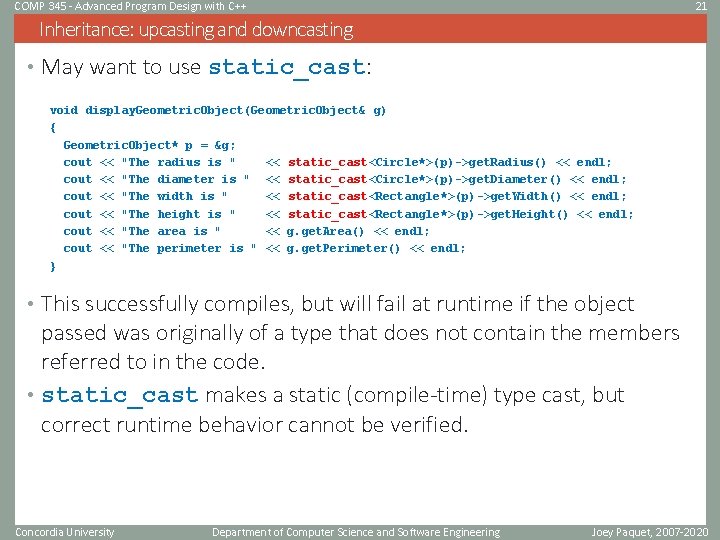
Task: Click the closing brace of the function
Action: [53, 266]
